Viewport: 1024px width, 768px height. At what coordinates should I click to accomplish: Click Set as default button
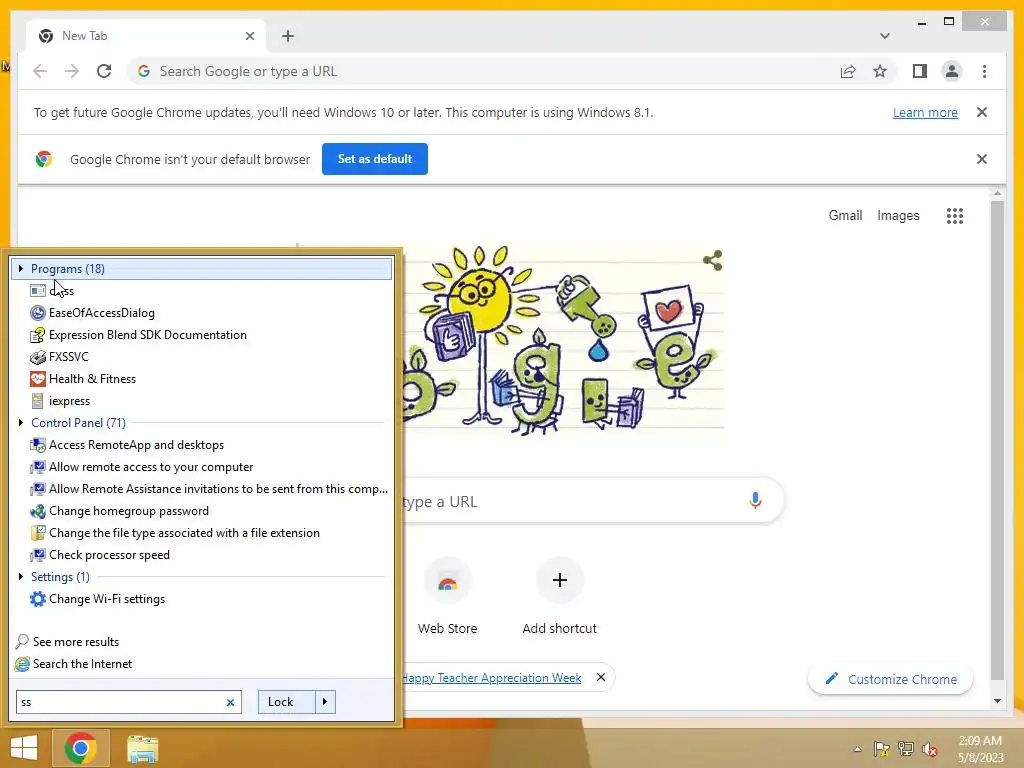(x=375, y=159)
